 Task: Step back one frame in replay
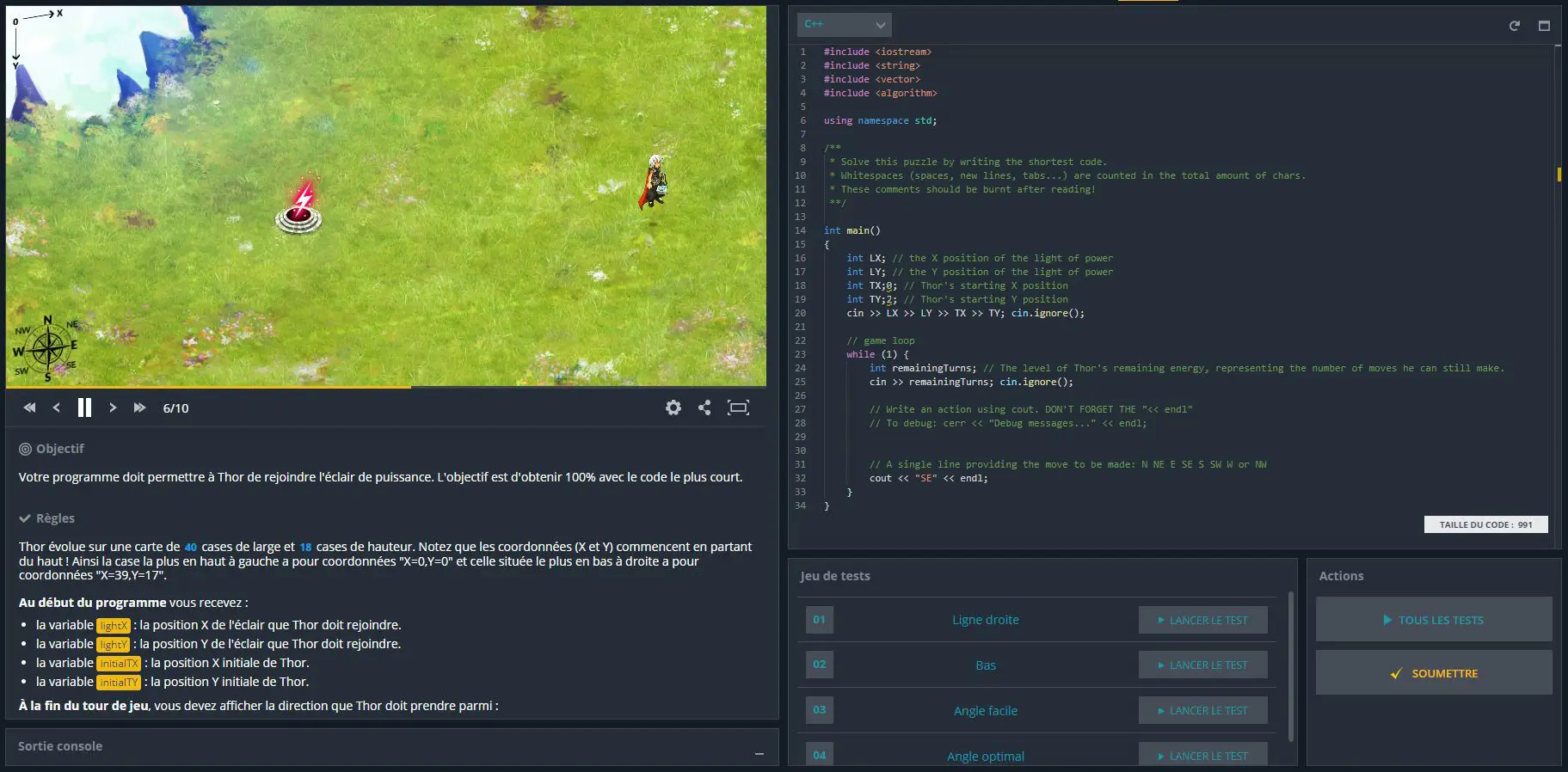(x=57, y=407)
